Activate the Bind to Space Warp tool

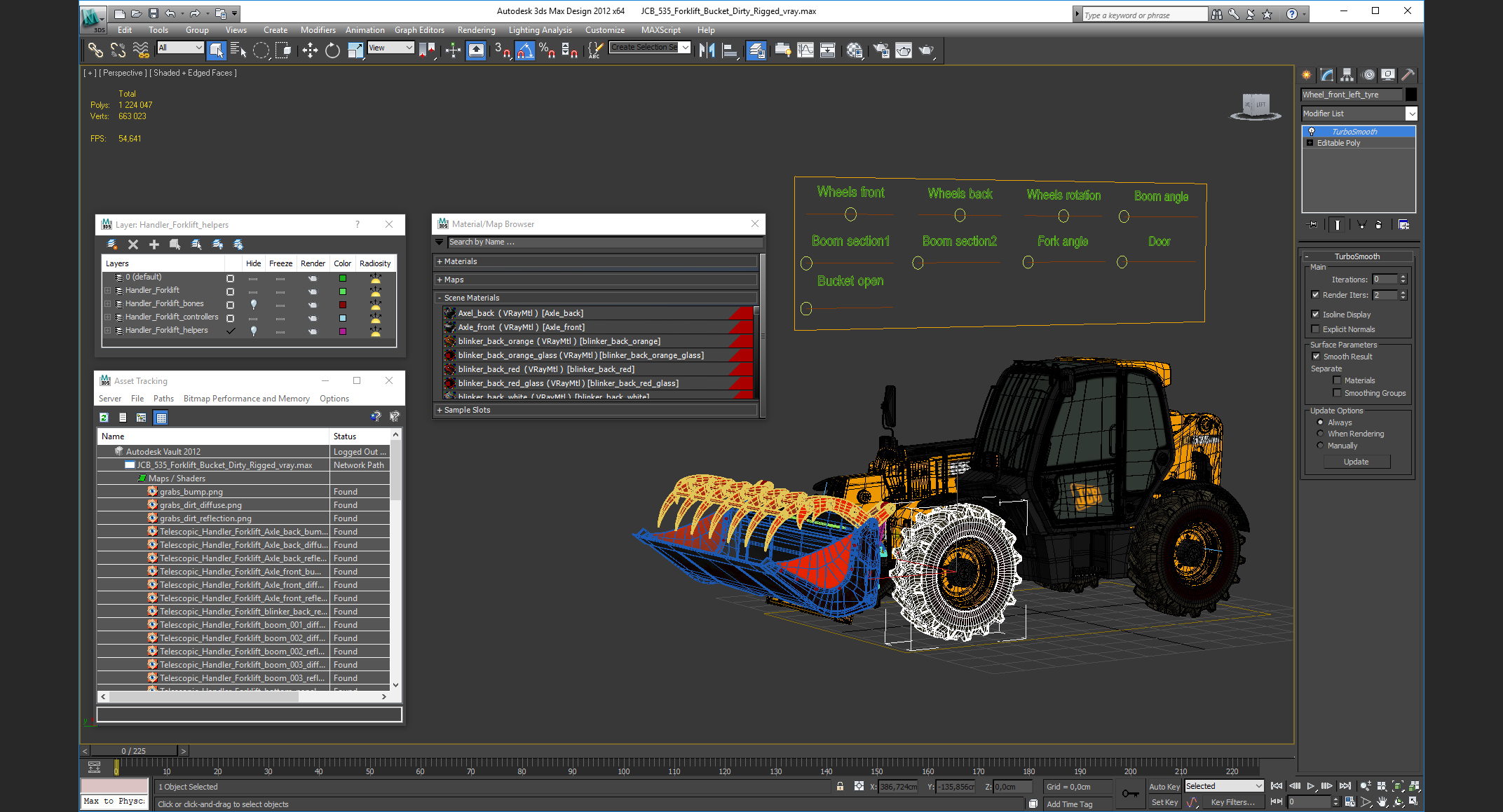(141, 50)
